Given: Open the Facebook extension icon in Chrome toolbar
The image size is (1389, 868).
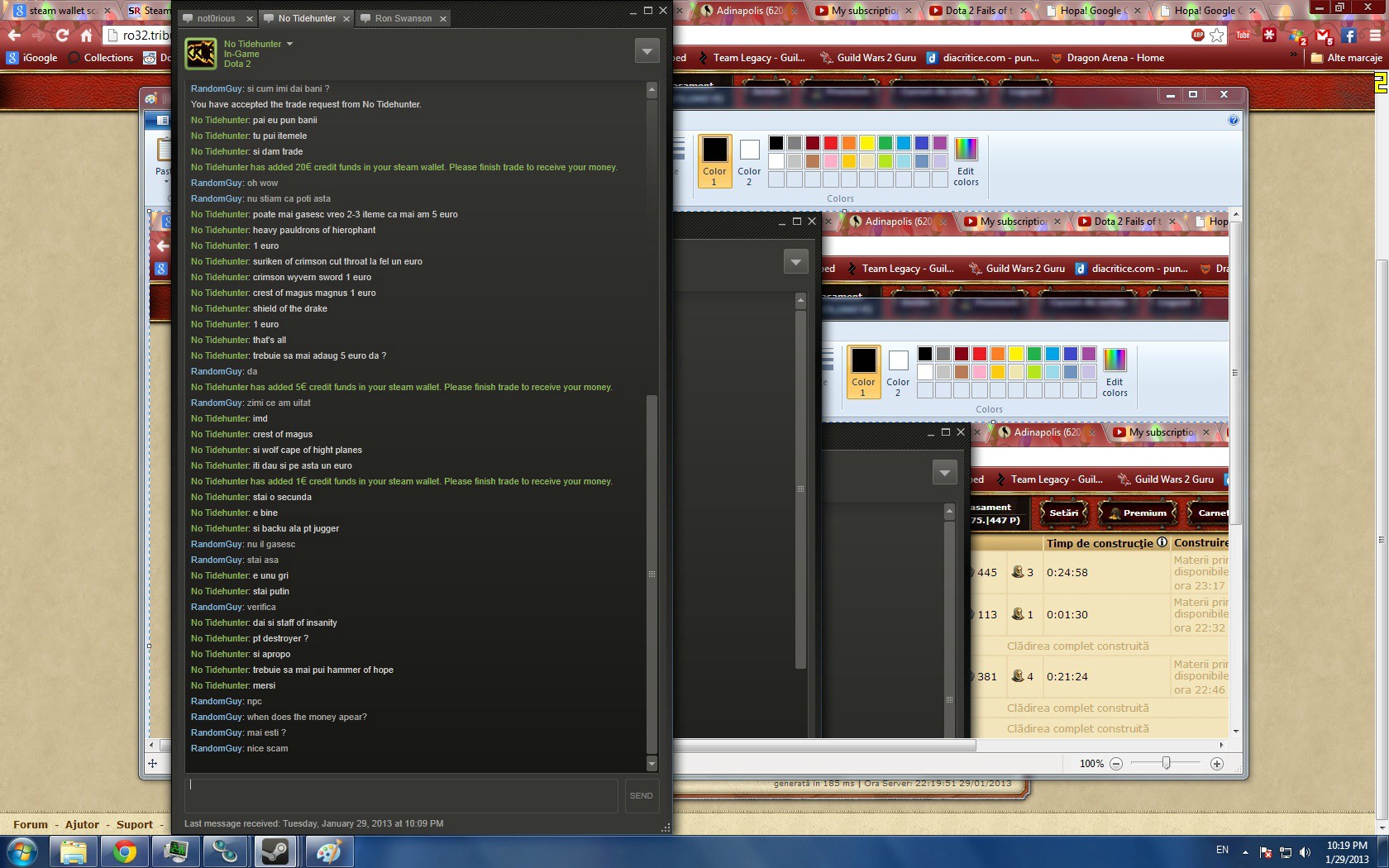Looking at the screenshot, I should point(1349,36).
